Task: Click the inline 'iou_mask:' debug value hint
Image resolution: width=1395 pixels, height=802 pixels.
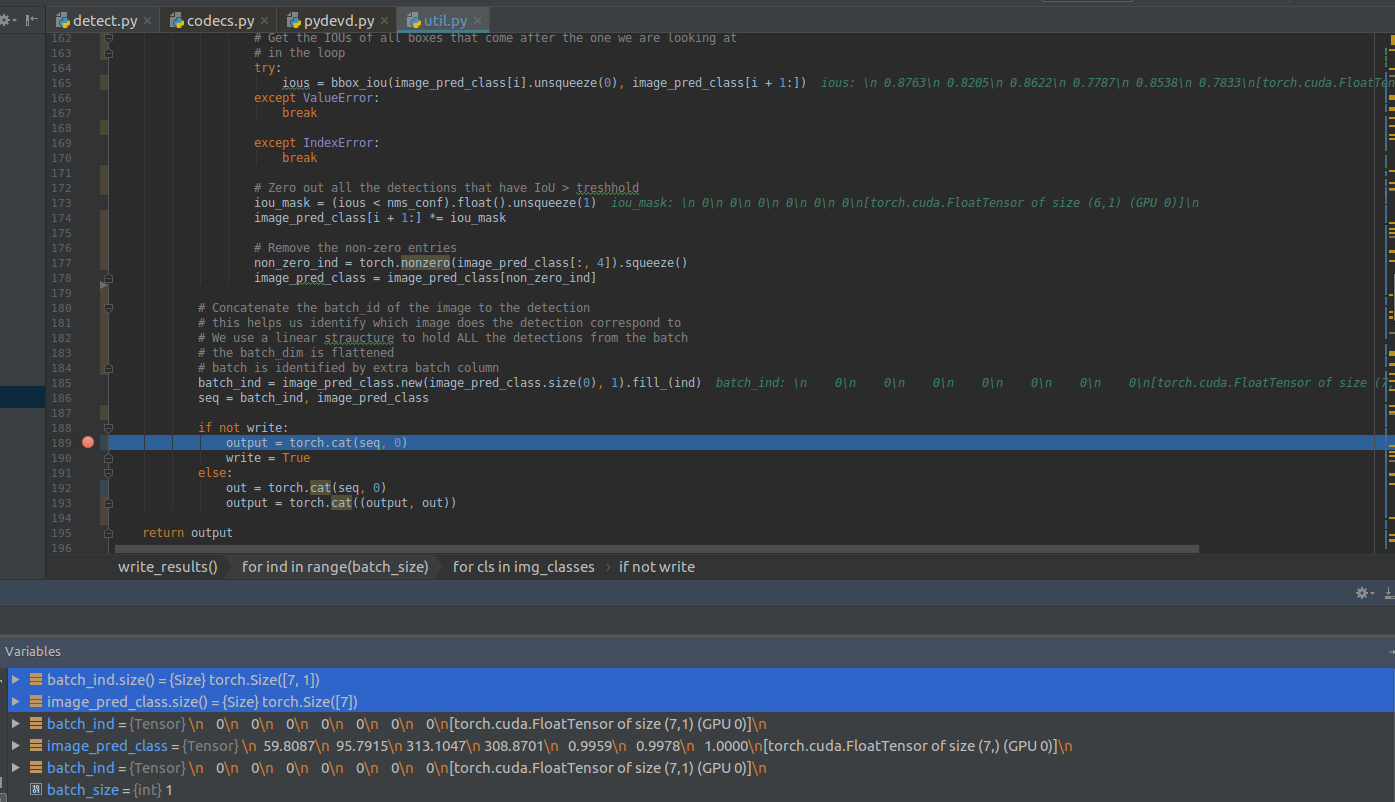Action: 904,203
